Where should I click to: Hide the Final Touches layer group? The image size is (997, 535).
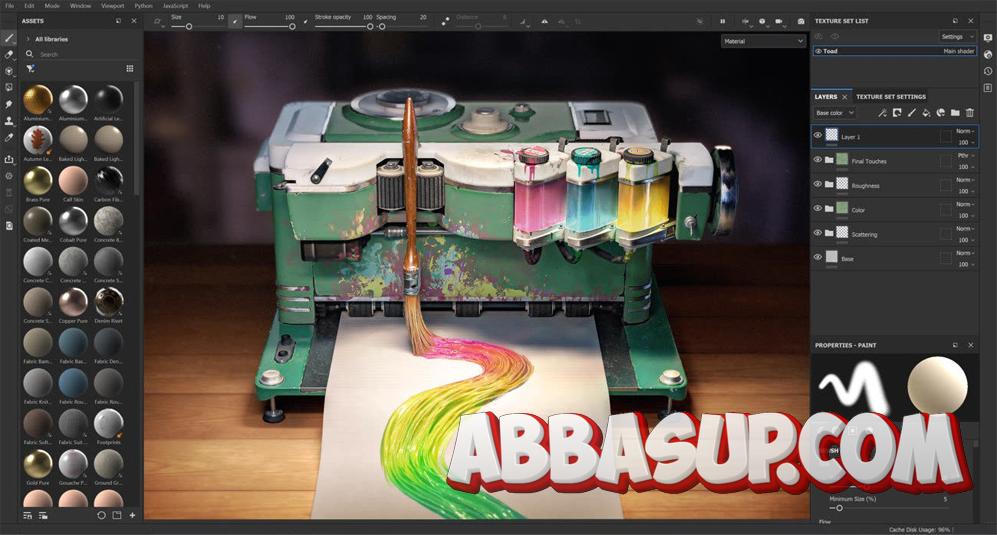tap(818, 160)
